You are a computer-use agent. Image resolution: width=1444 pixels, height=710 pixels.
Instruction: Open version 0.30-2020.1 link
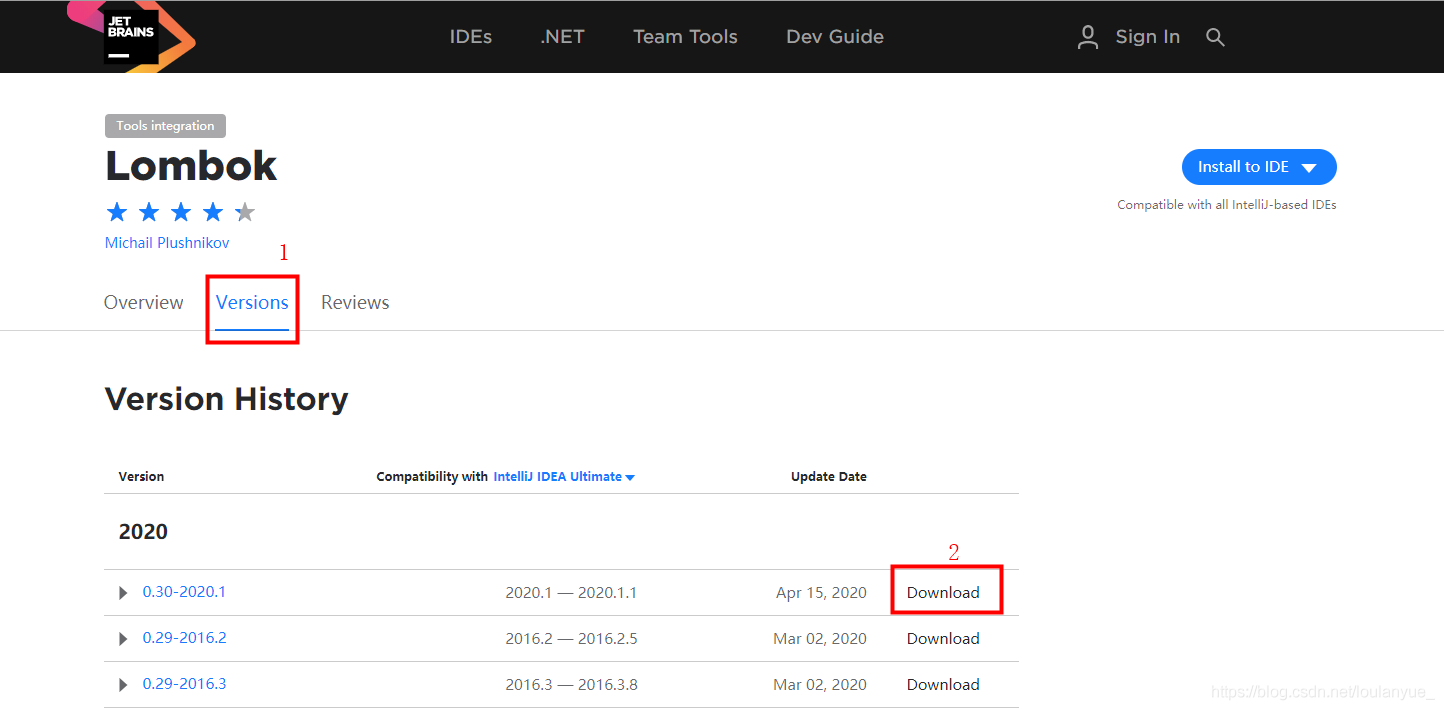tap(184, 592)
